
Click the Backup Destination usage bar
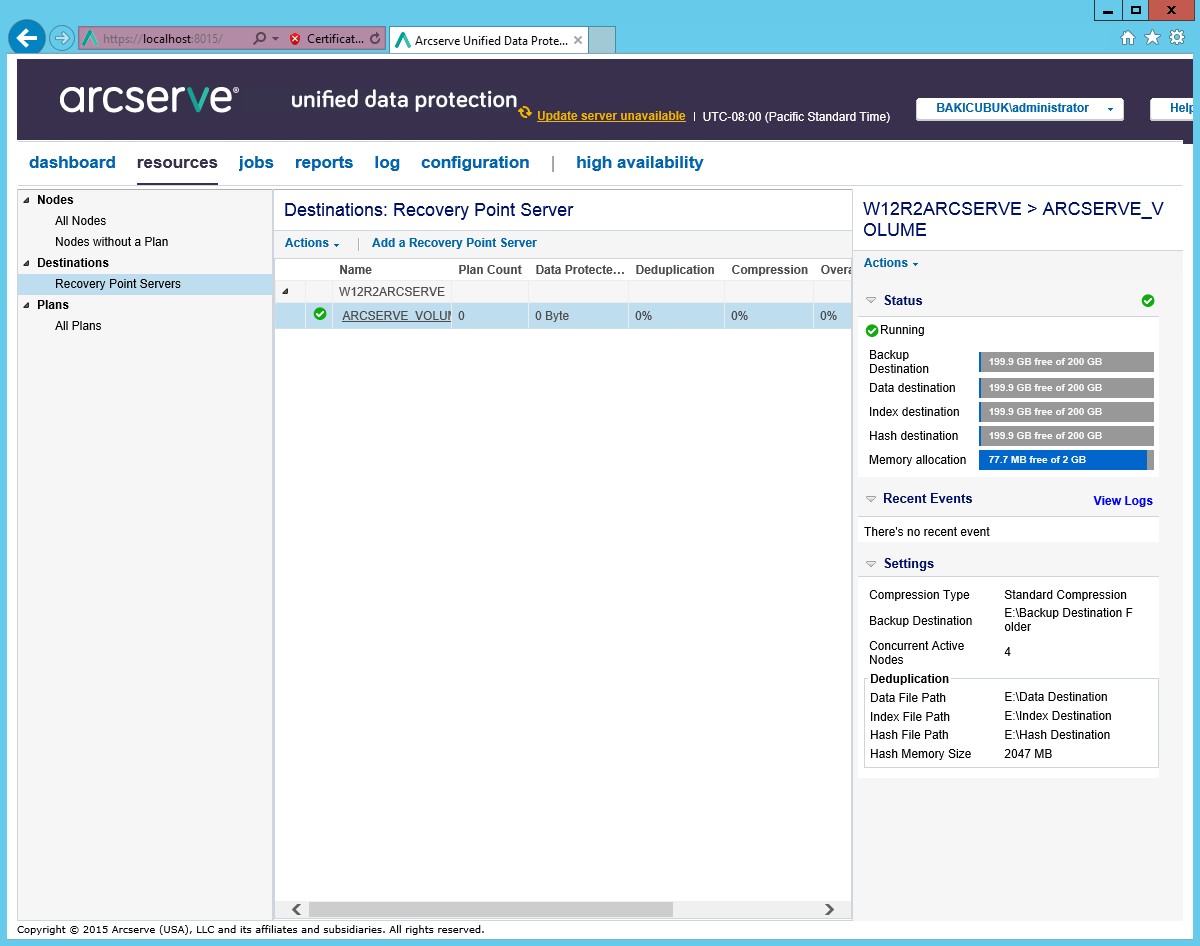tap(1066, 362)
